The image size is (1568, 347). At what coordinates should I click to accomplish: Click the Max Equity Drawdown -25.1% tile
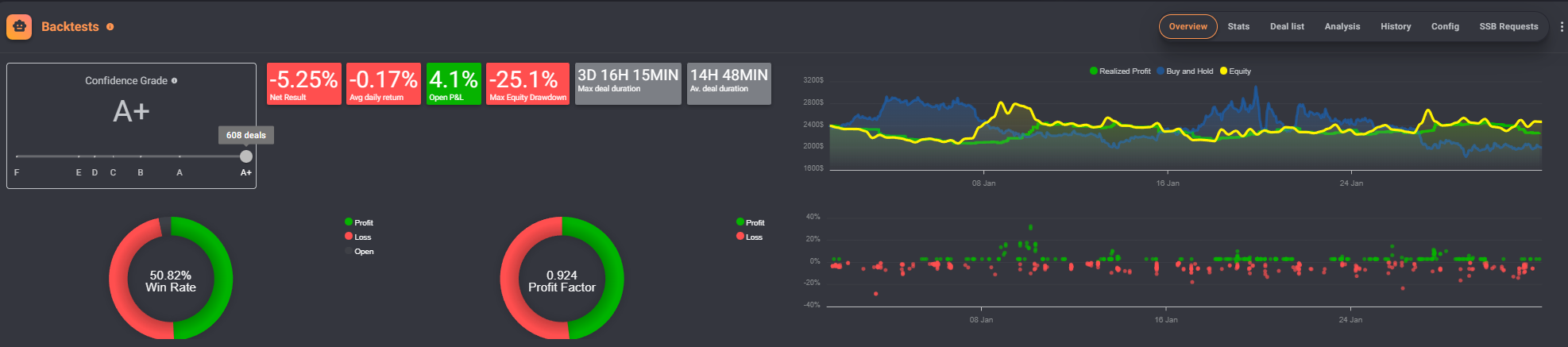(x=527, y=83)
